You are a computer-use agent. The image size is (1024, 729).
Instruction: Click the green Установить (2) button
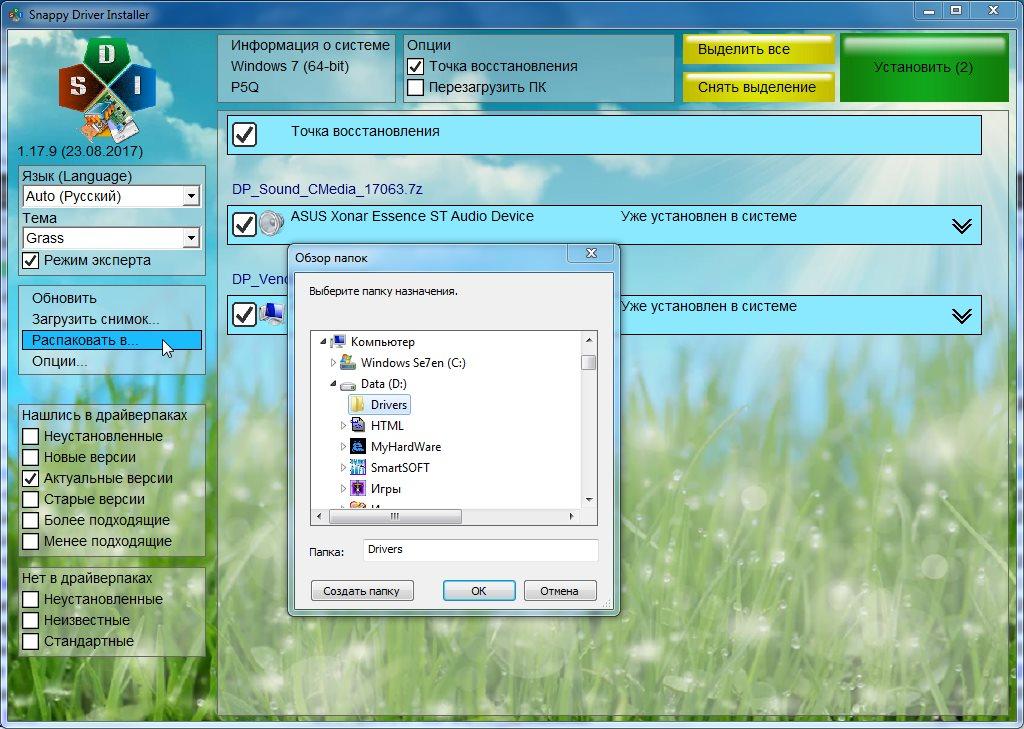(x=923, y=68)
